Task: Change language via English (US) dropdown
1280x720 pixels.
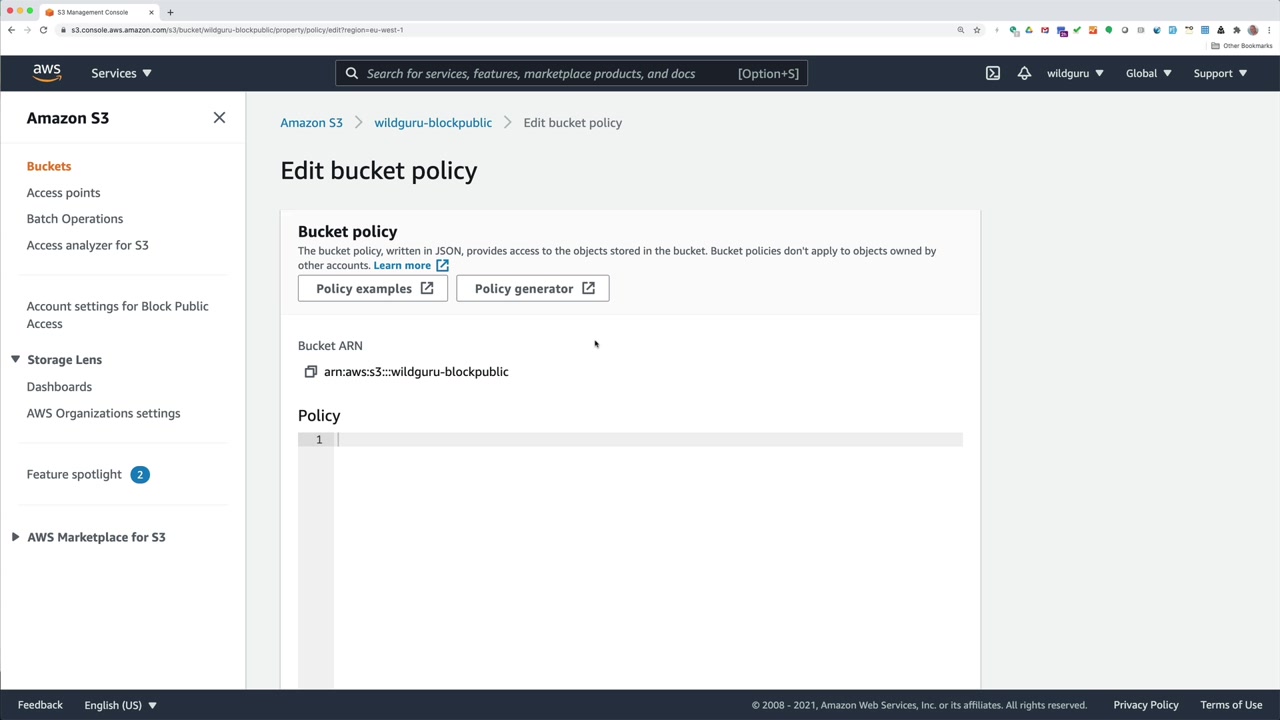Action: coord(120,705)
